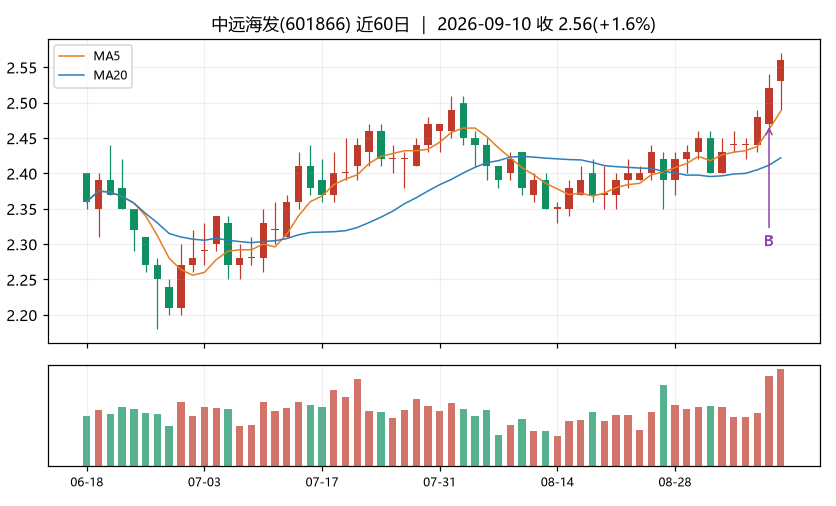Viewport: 836px width, 506px height.
Task: Click the 2.55 price axis label
Action: point(21,68)
